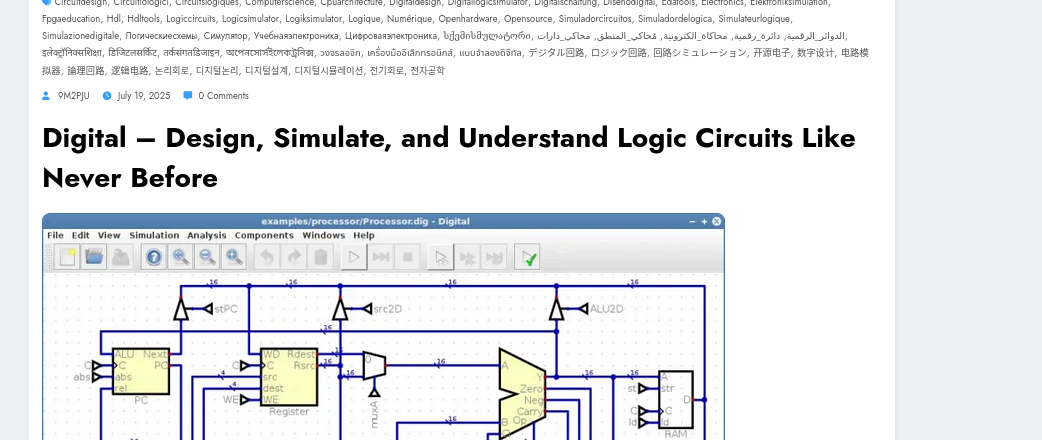Open the 逻辑电路 tag
The image size is (1042, 440).
pos(130,70)
